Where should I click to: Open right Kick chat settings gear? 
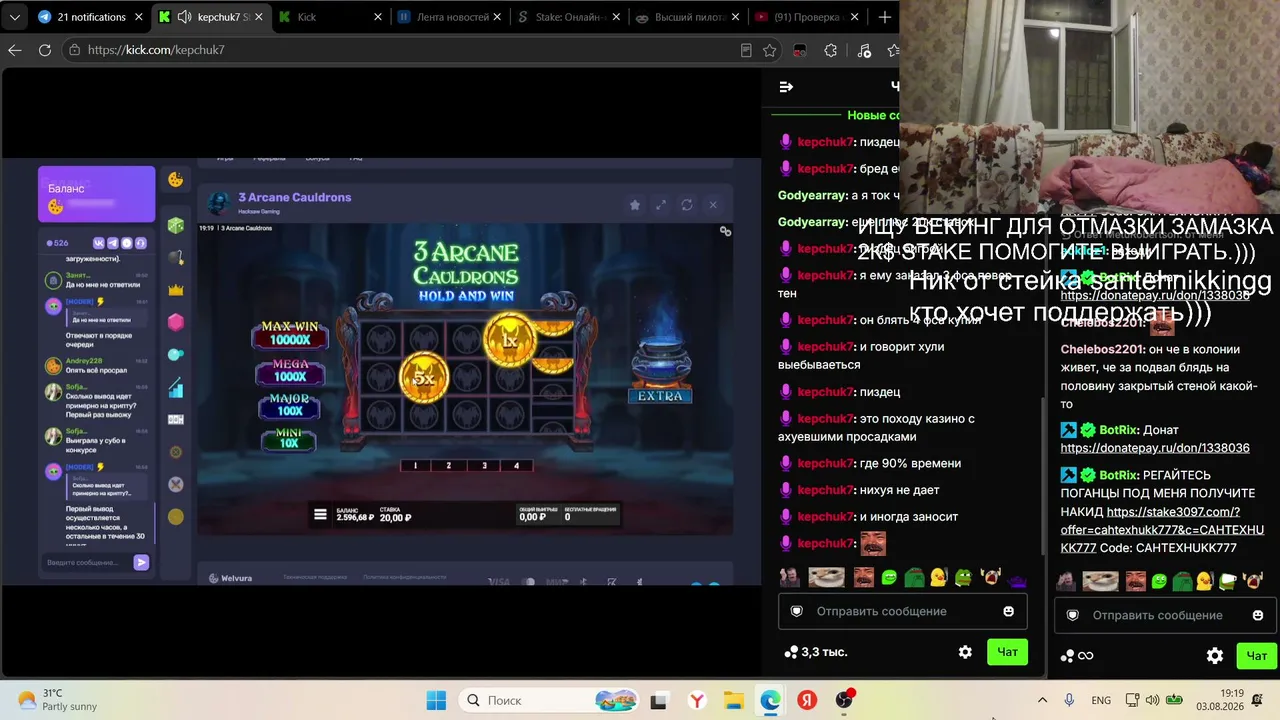point(1215,656)
